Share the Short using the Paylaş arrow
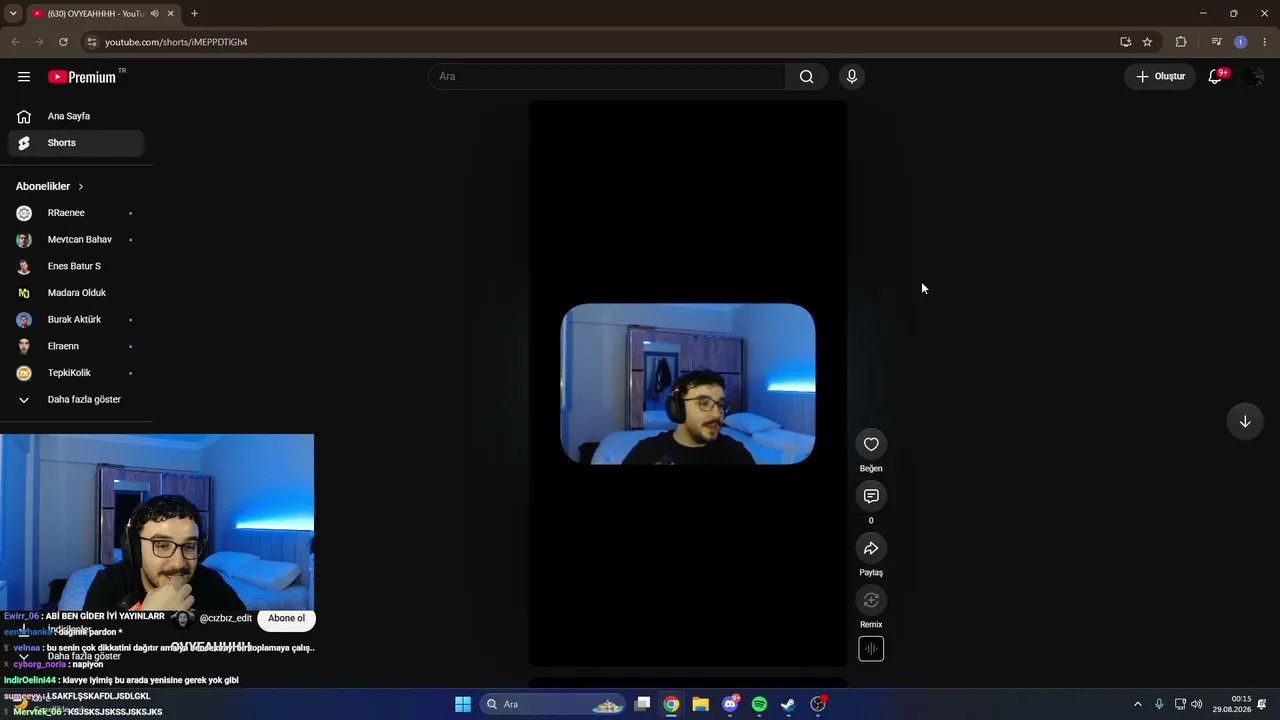This screenshot has width=1280, height=720. coord(871,549)
